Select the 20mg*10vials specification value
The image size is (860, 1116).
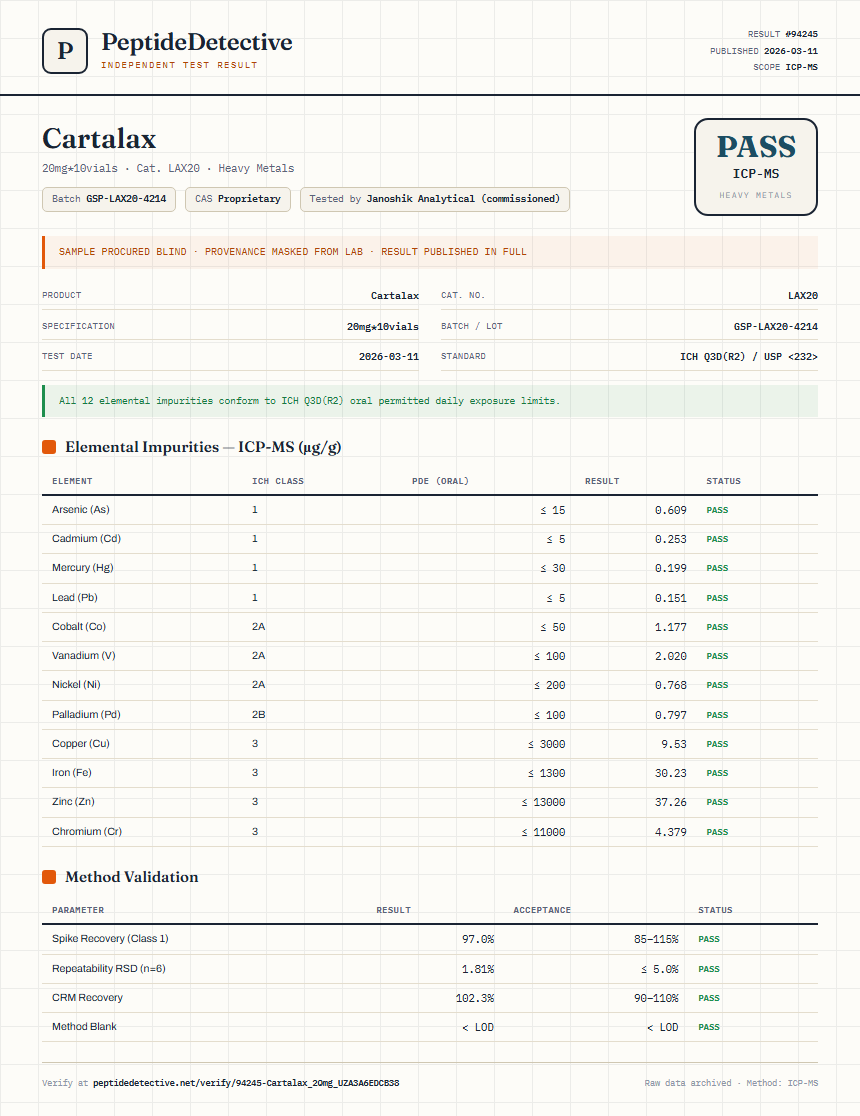click(x=382, y=327)
